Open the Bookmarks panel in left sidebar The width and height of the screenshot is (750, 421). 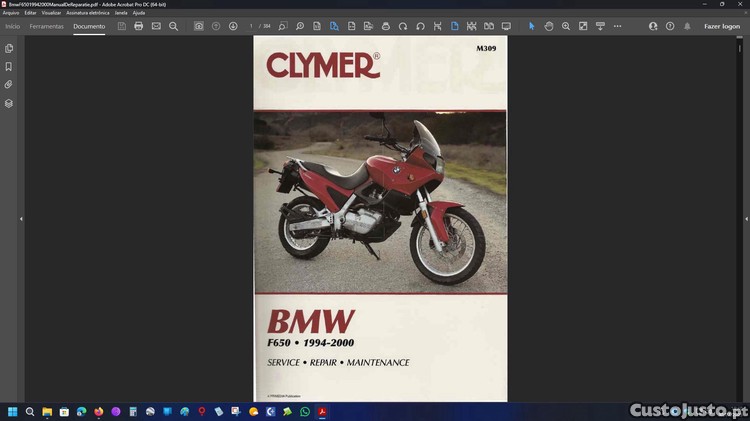[x=9, y=66]
